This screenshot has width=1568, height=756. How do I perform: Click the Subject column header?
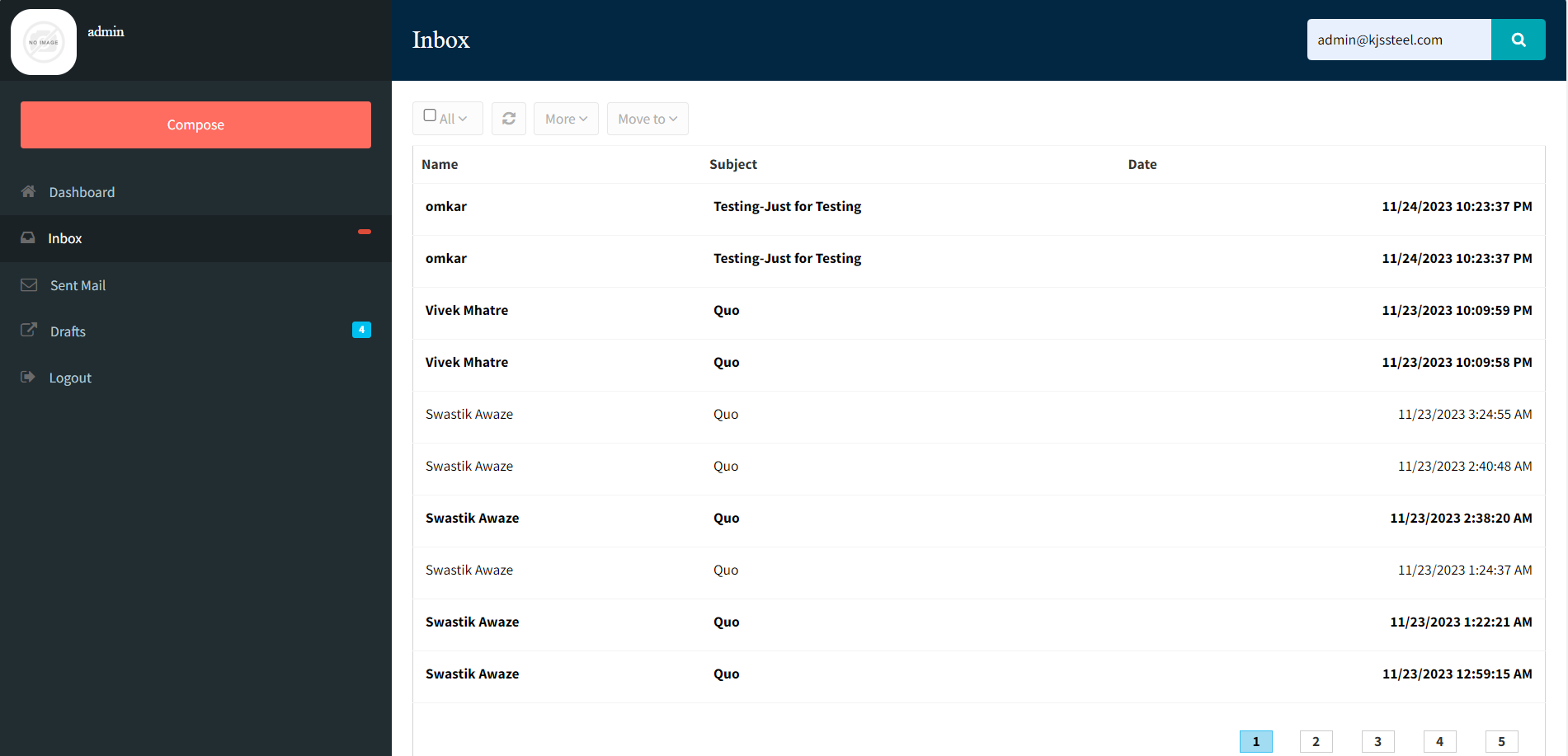click(733, 164)
